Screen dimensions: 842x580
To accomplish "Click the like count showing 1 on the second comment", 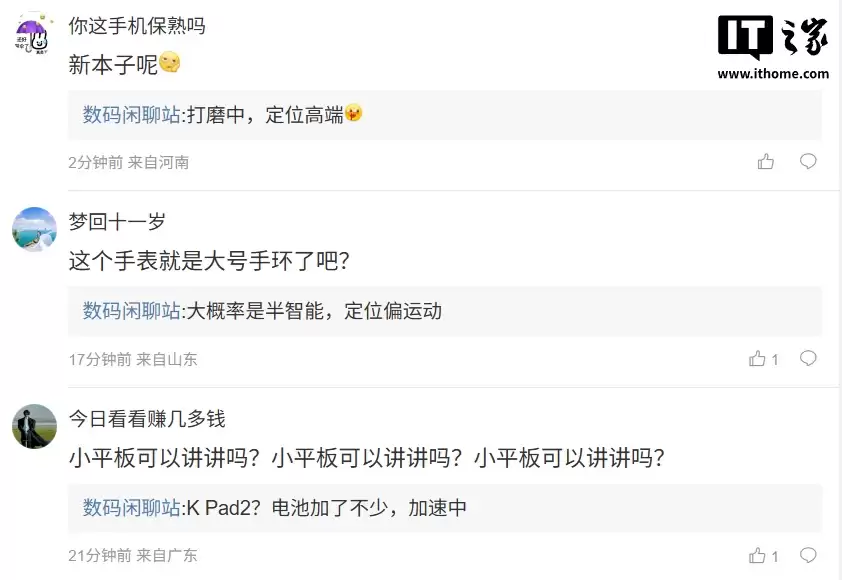I will pyautogui.click(x=776, y=359).
